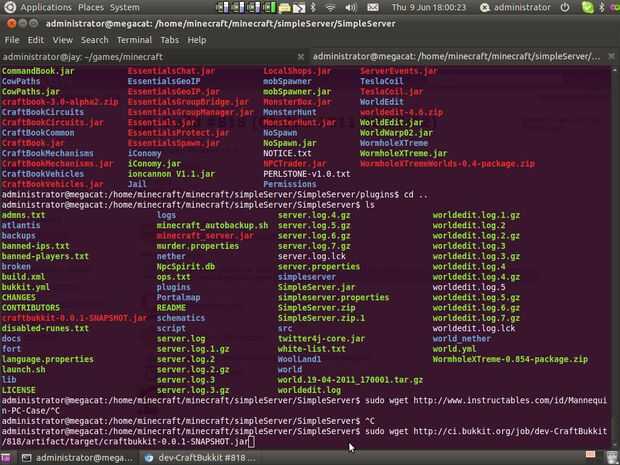Open the sound volume indicator
The height and width of the screenshot is (465, 620).
point(350,8)
